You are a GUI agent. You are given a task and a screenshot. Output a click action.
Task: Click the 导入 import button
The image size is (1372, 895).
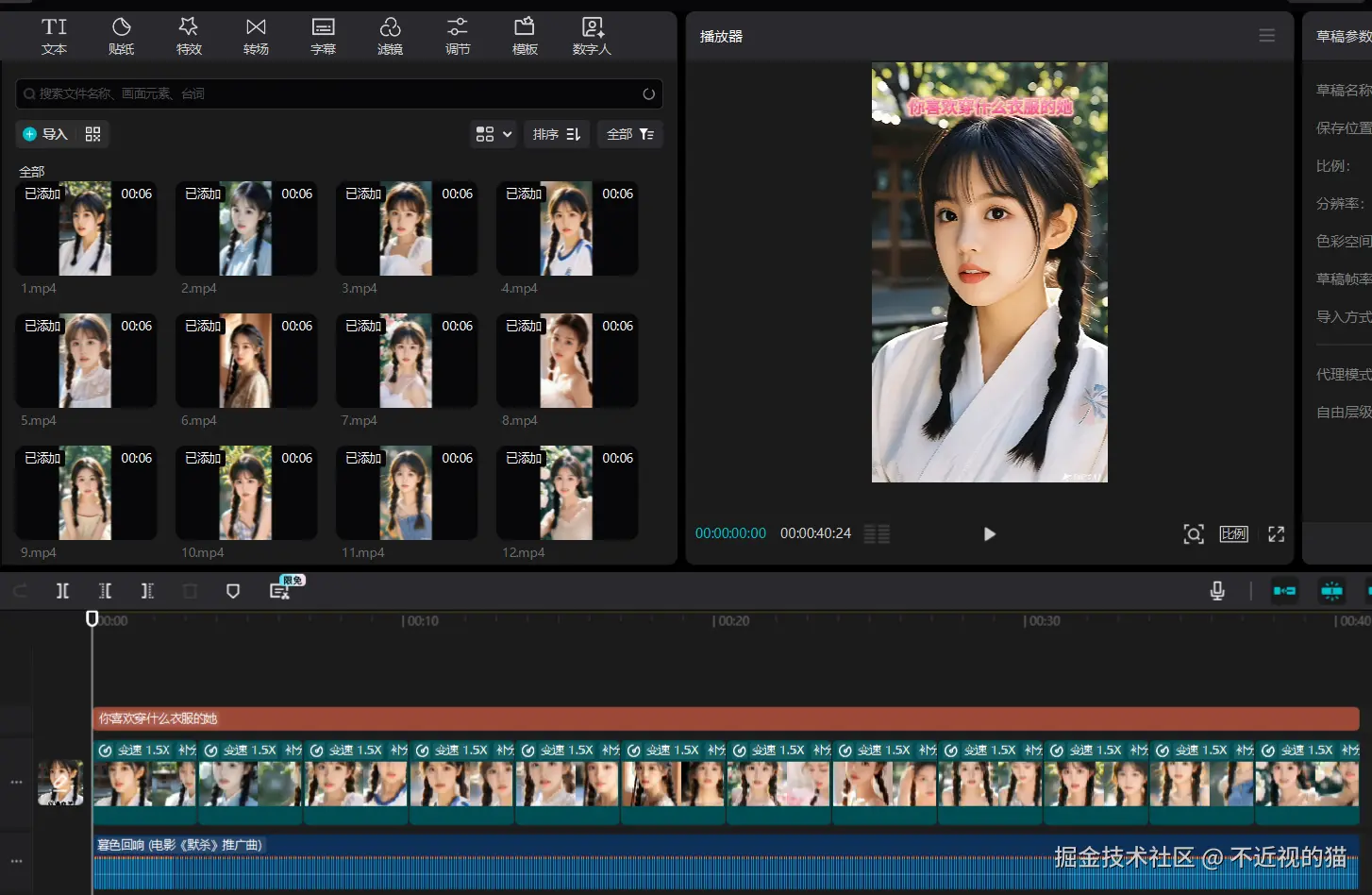pos(45,134)
